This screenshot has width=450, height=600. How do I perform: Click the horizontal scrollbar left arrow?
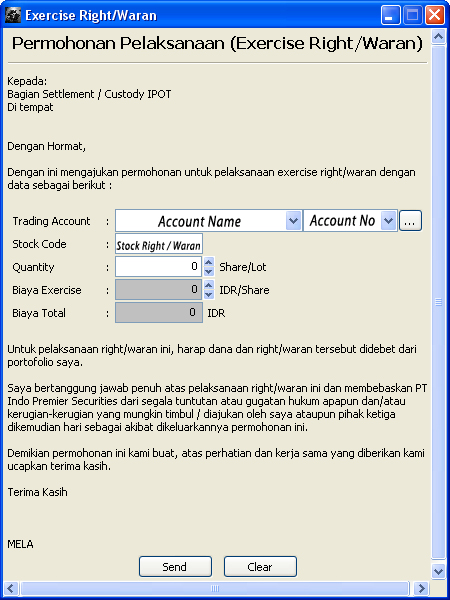pos(11,588)
